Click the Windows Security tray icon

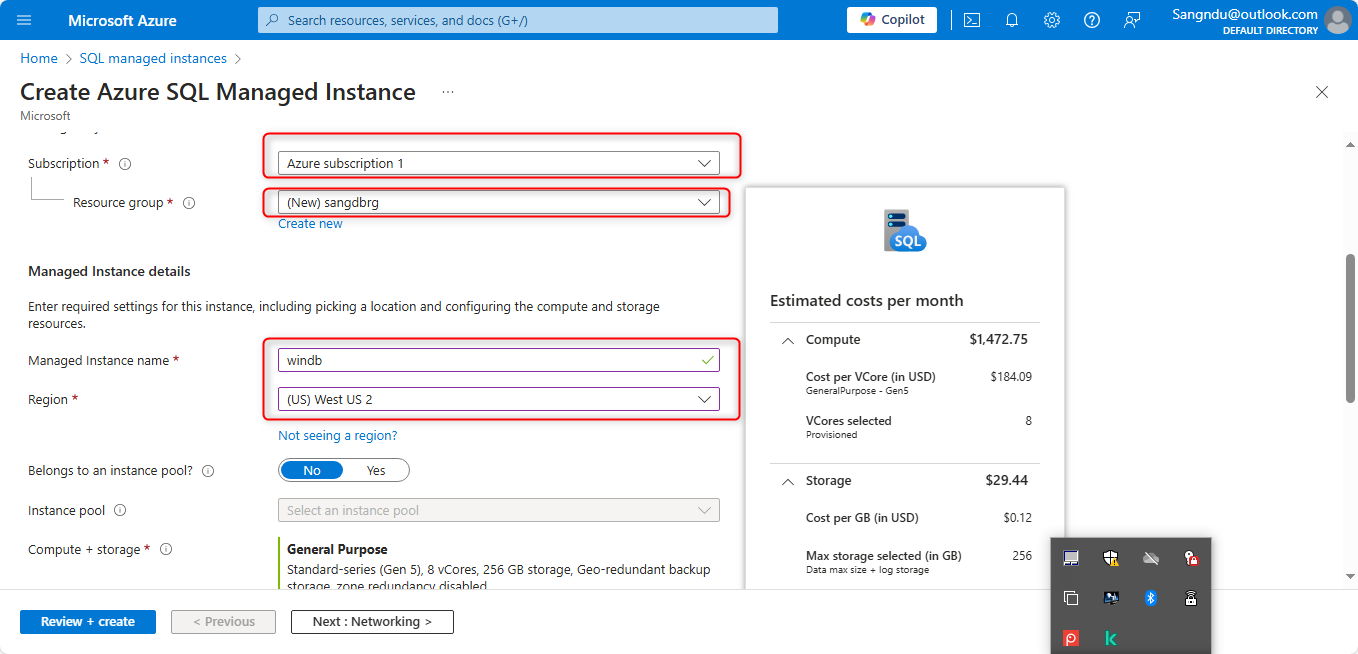[x=1111, y=558]
